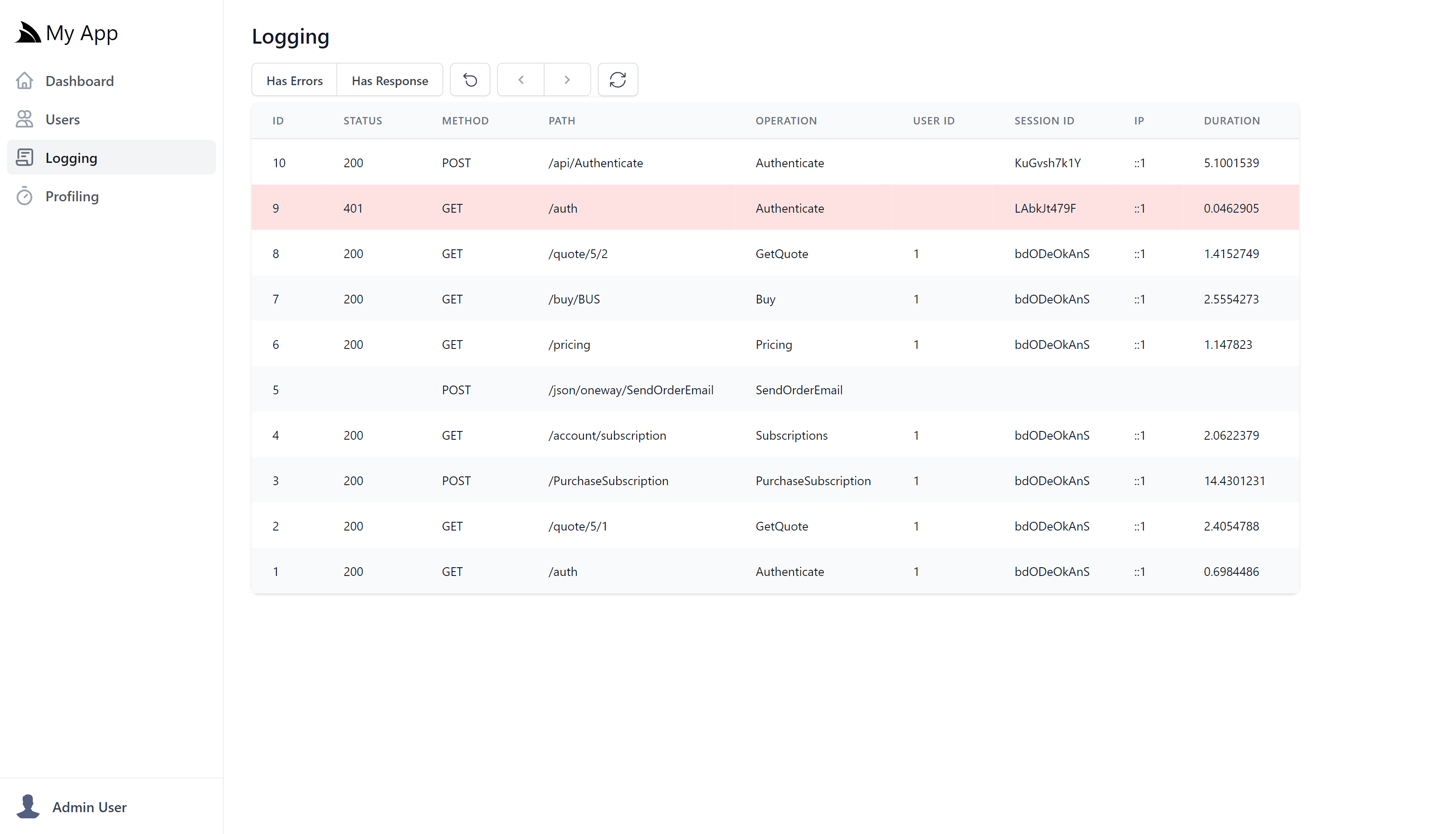This screenshot has width=1456, height=834.
Task: Click the My App logo icon
Action: pyautogui.click(x=28, y=33)
